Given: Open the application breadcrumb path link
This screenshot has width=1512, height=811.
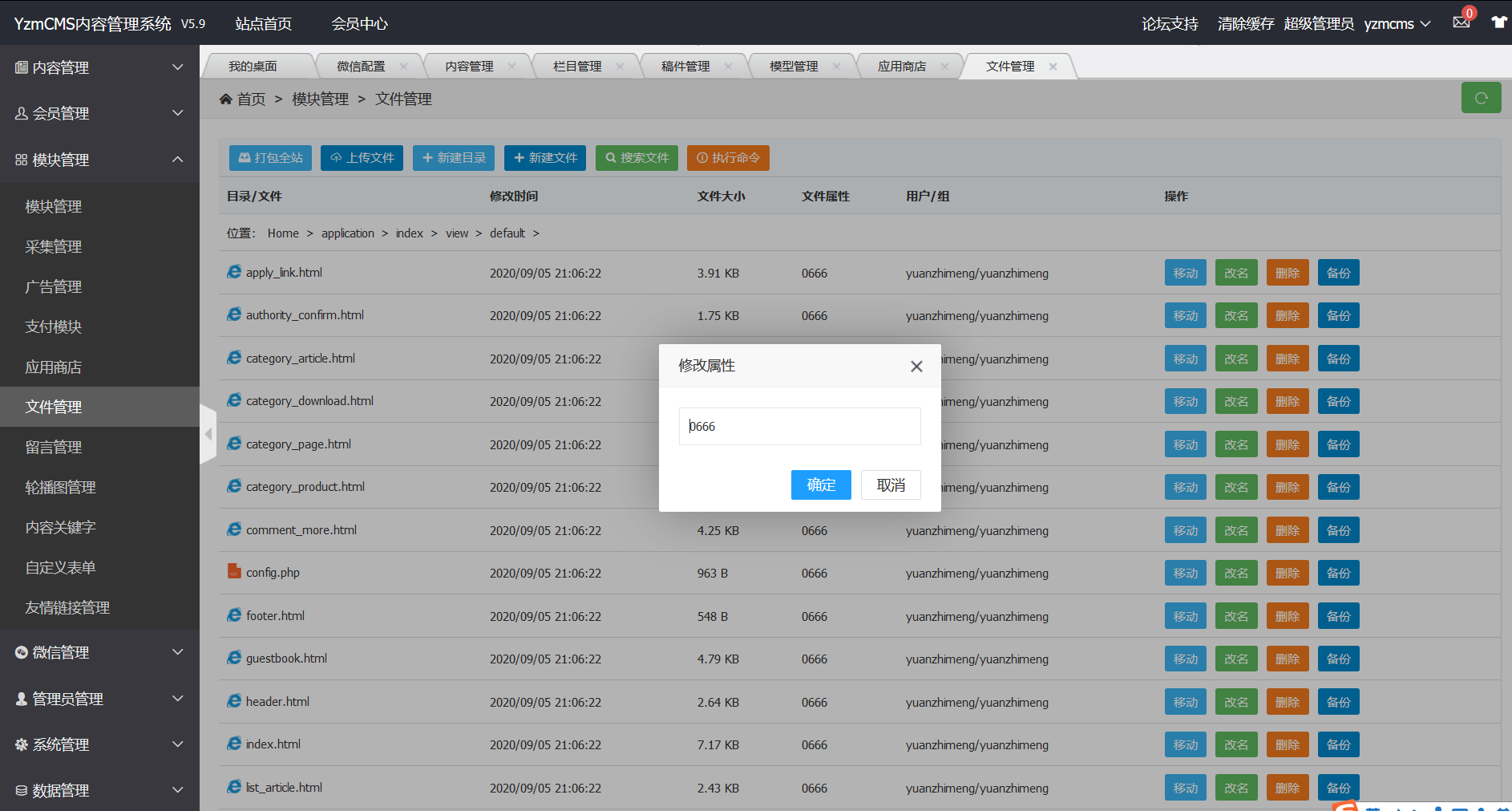Looking at the screenshot, I should (347, 233).
